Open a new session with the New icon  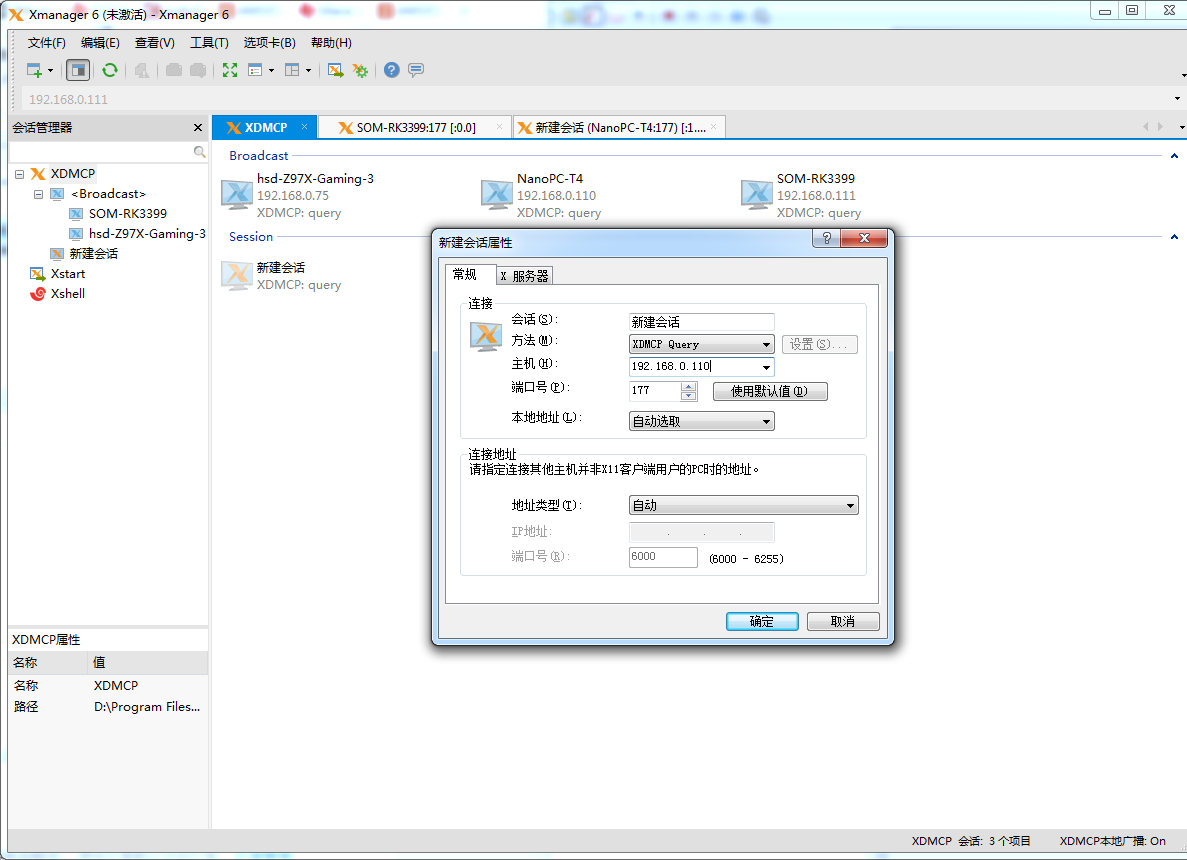point(32,70)
